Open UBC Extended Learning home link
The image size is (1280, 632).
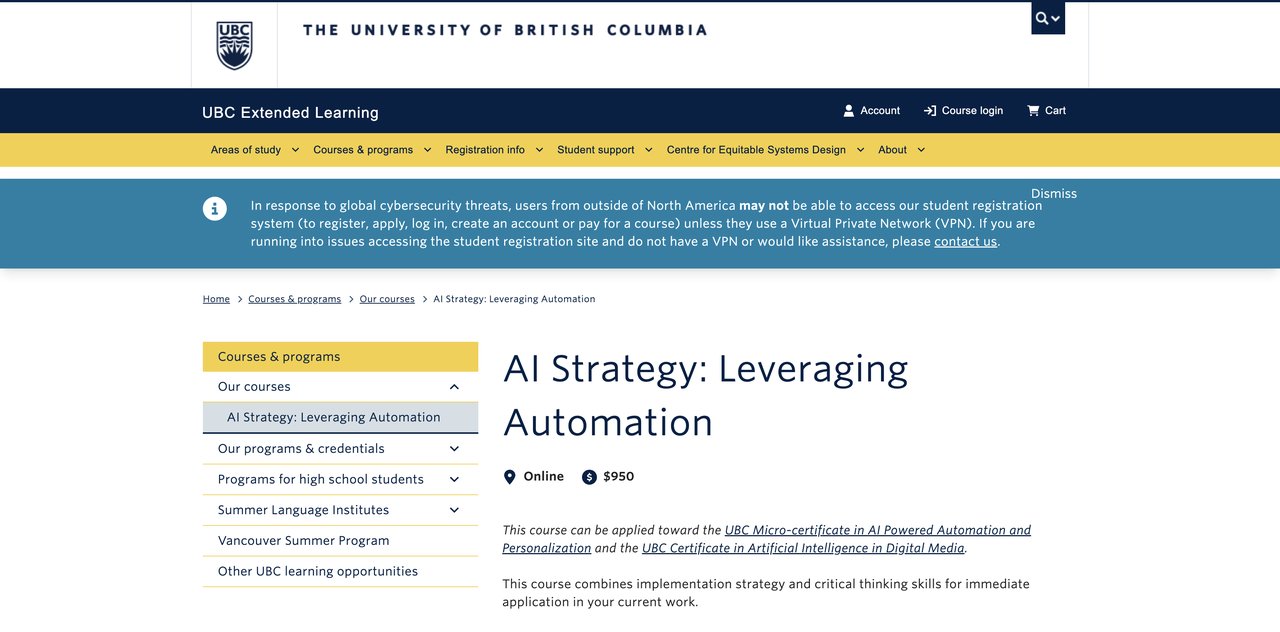tap(290, 113)
